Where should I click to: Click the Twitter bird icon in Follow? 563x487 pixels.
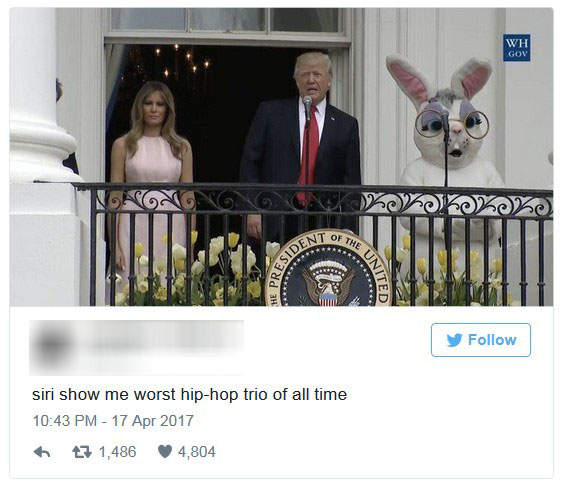(455, 340)
